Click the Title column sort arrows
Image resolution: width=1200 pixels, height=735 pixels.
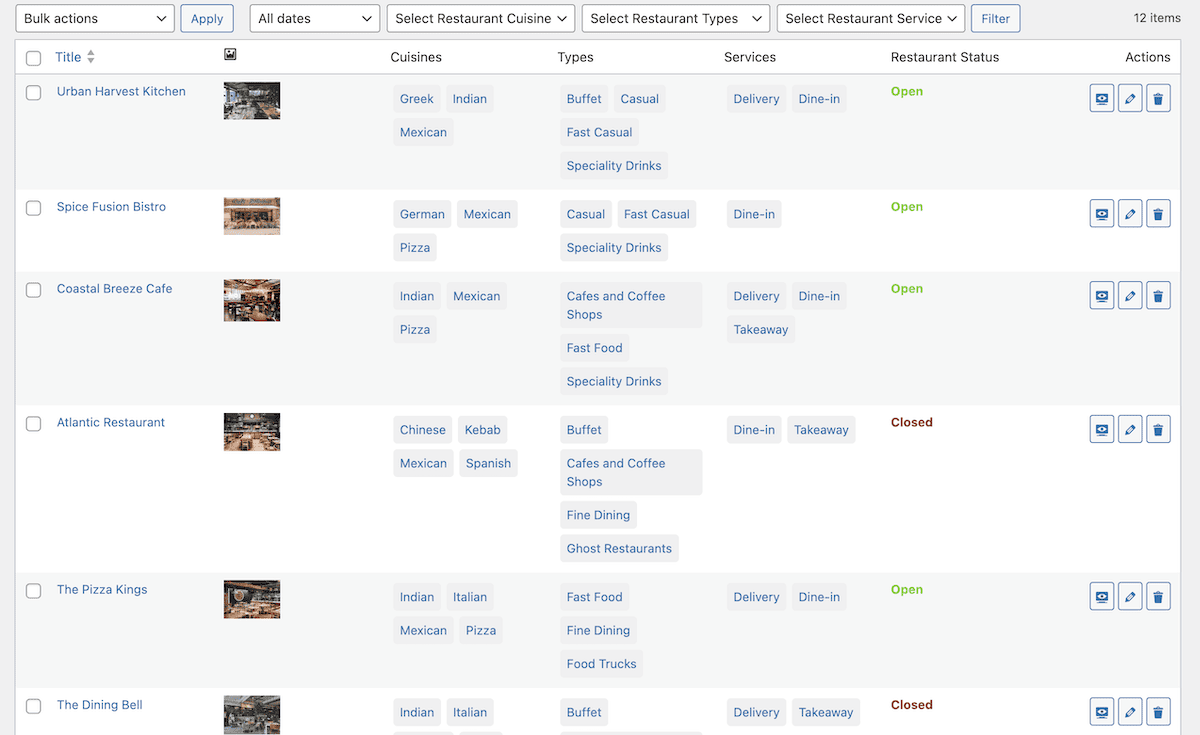point(91,57)
